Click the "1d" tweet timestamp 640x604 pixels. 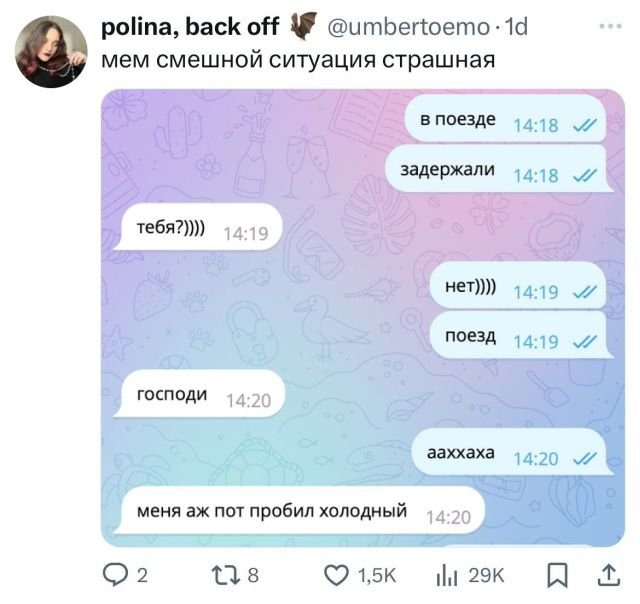coord(516,27)
